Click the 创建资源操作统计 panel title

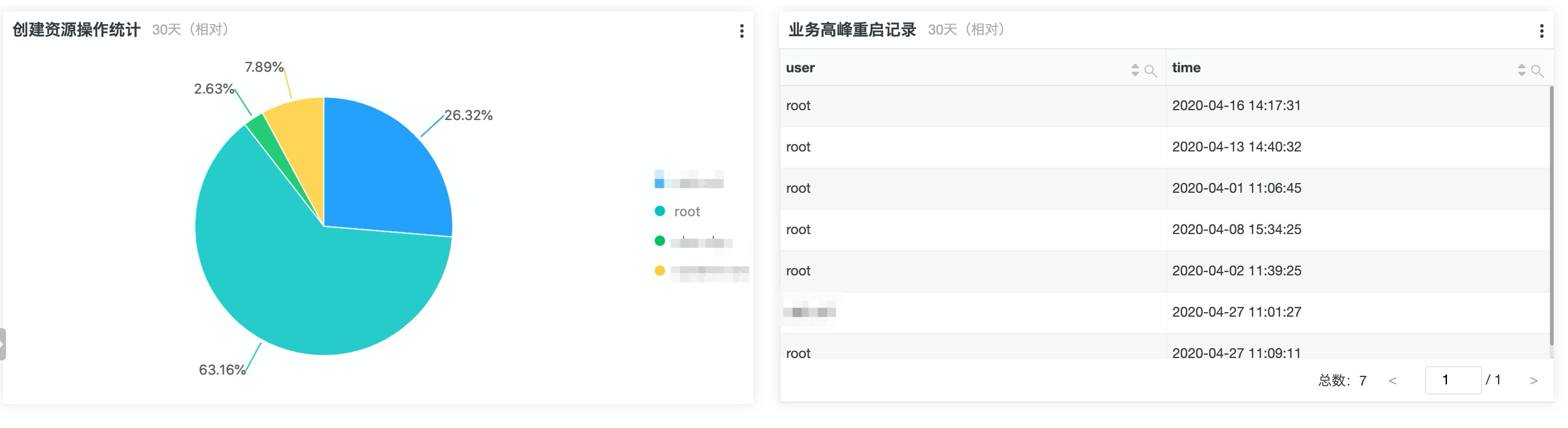77,30
